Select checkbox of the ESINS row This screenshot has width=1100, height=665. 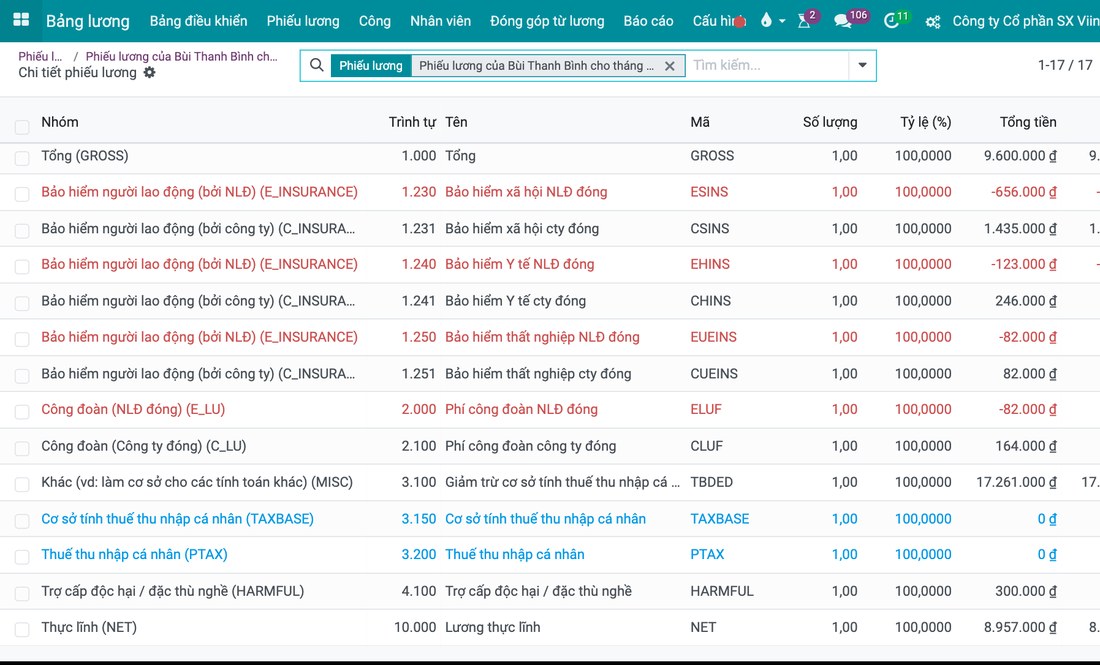[x=22, y=194]
